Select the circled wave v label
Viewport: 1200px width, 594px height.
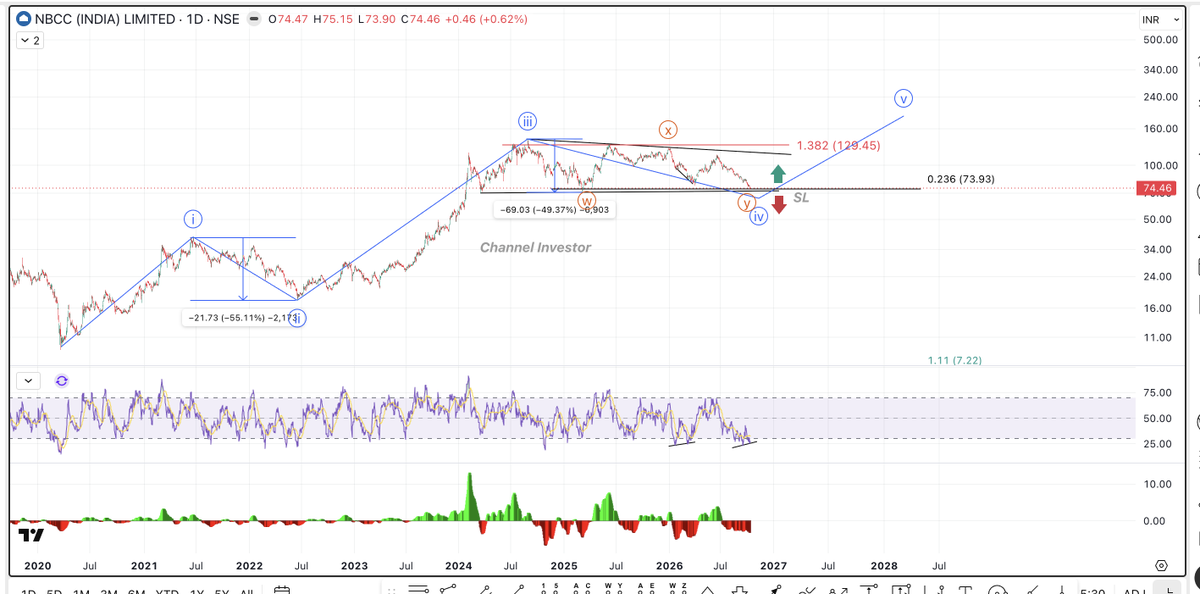[x=904, y=99]
